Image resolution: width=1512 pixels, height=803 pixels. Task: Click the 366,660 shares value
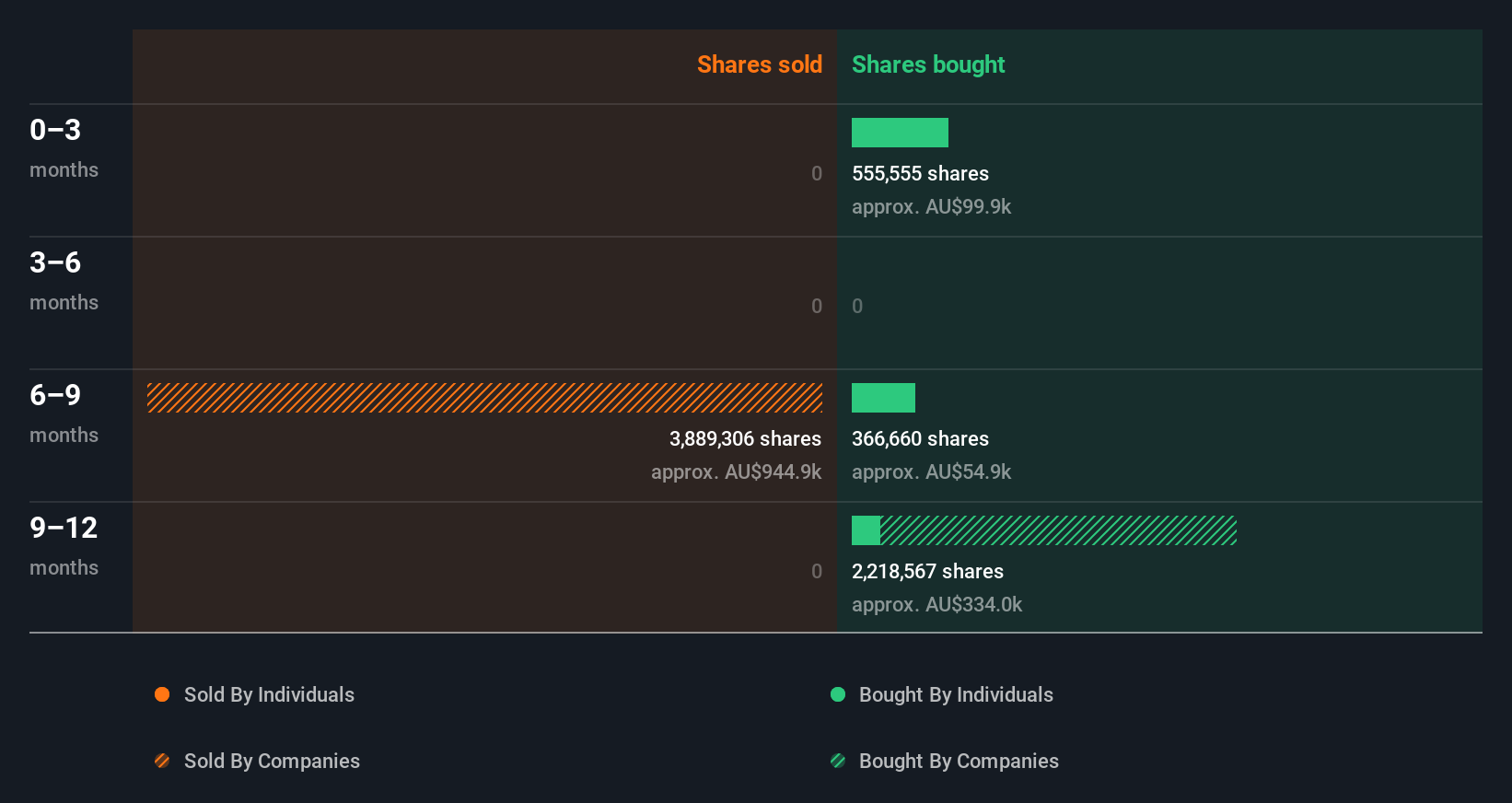[x=920, y=439]
